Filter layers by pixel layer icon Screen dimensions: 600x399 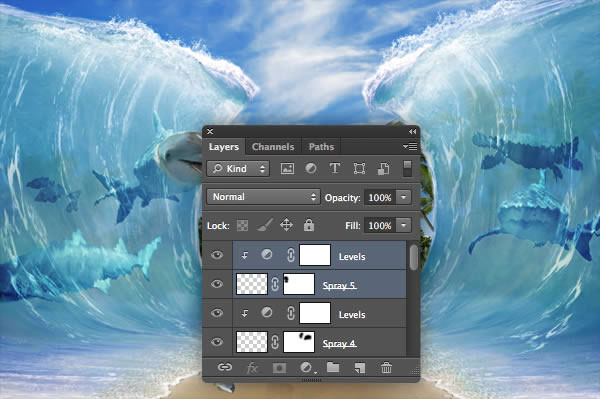tap(287, 168)
